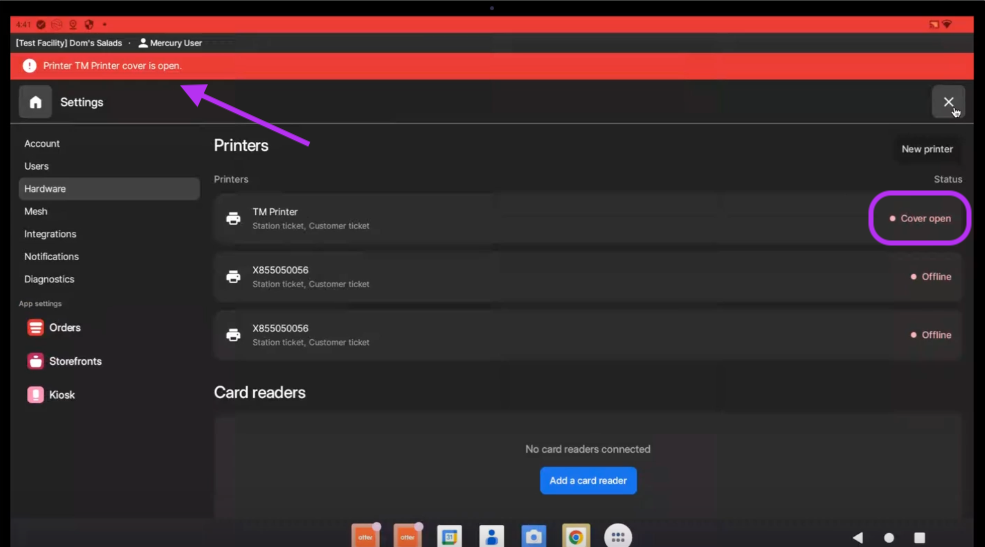Switch to the Mesh settings section
985x547 pixels.
(x=36, y=211)
